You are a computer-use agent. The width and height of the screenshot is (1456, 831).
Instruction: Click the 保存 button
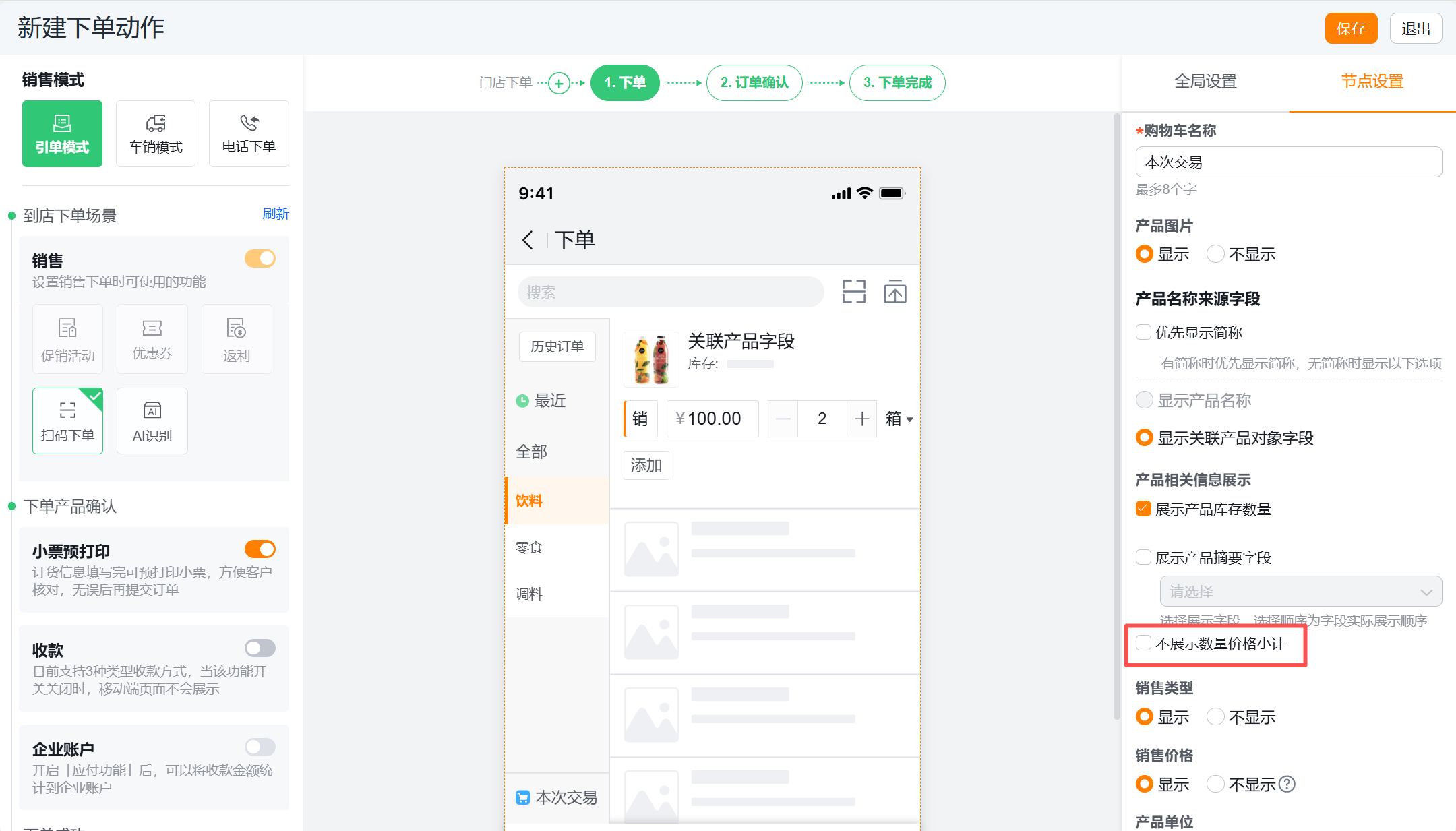coord(1350,29)
